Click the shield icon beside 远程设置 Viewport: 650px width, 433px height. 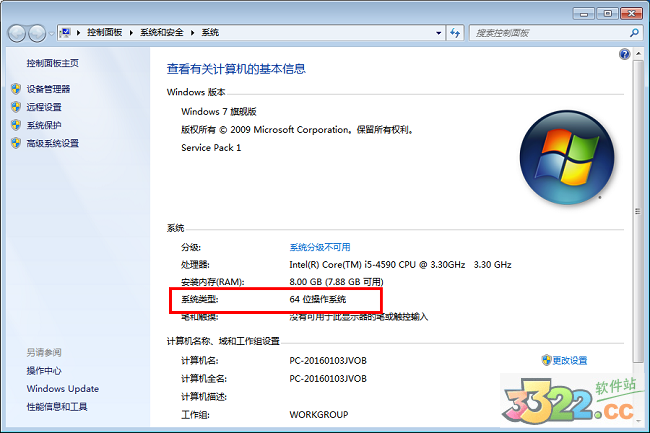click(16, 107)
